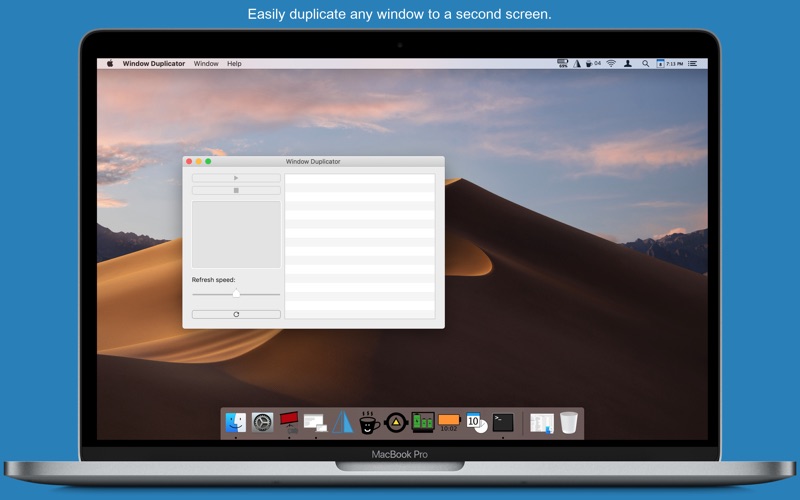
Task: Click the metronome-shaped menu bar icon
Action: (577, 64)
